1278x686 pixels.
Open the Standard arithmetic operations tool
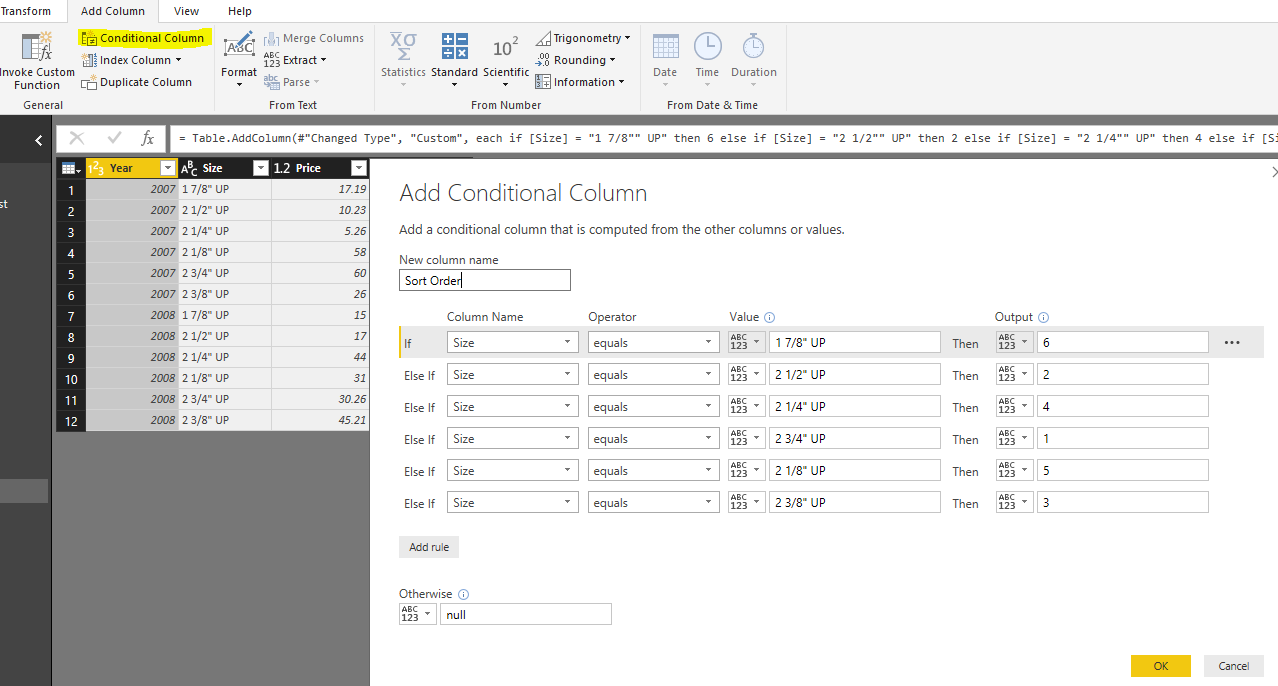pos(454,59)
